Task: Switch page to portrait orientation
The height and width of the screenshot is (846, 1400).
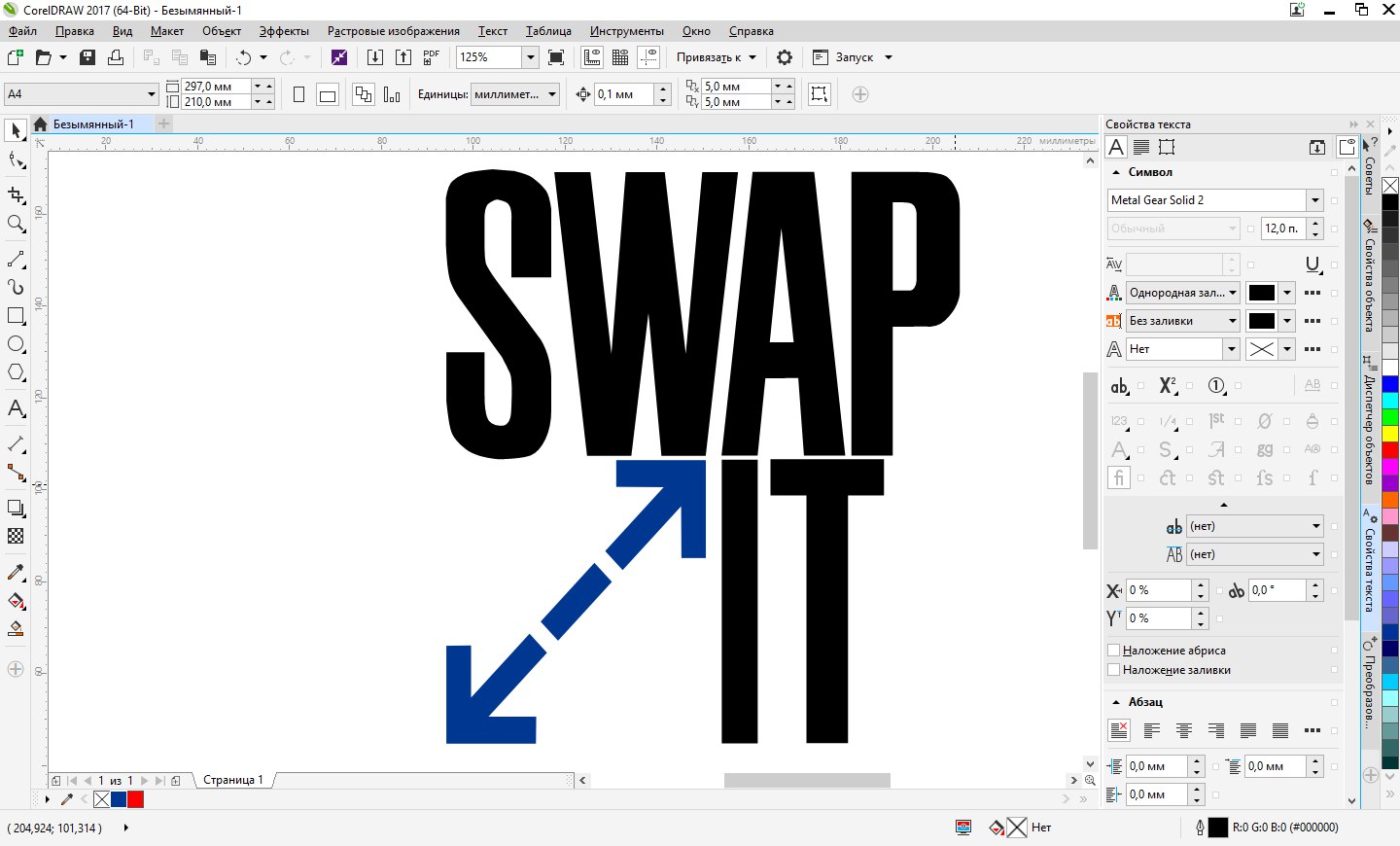Action: [x=299, y=94]
